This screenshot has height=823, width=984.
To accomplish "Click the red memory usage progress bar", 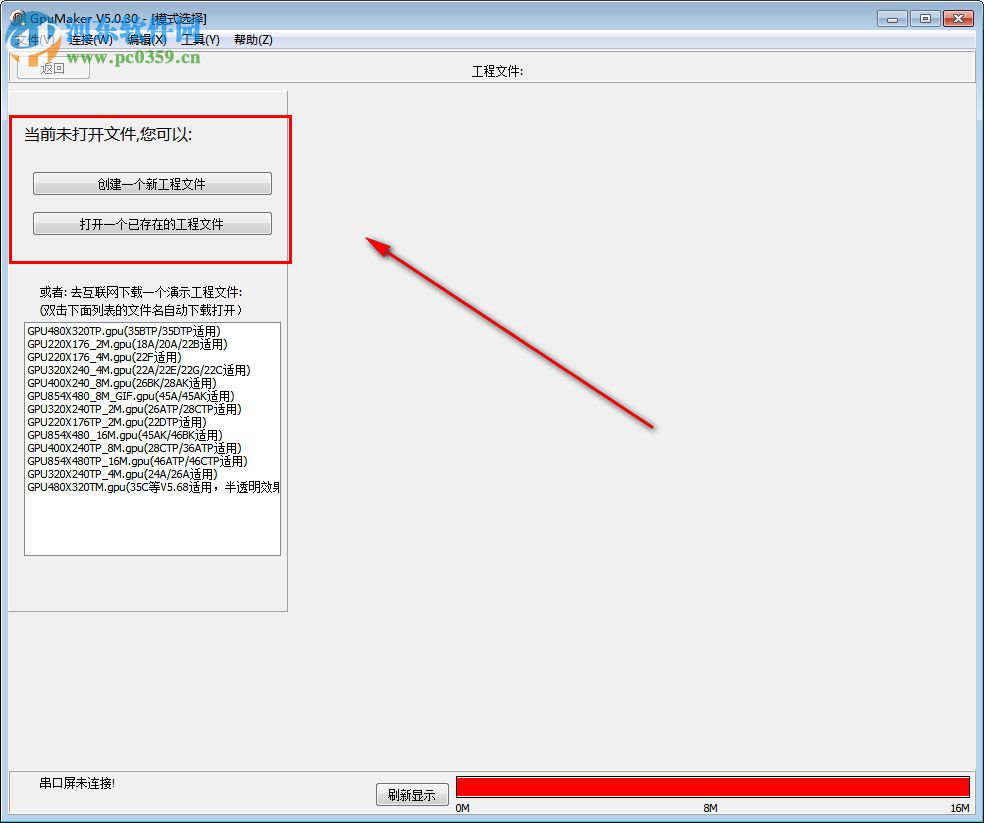I will point(711,785).
